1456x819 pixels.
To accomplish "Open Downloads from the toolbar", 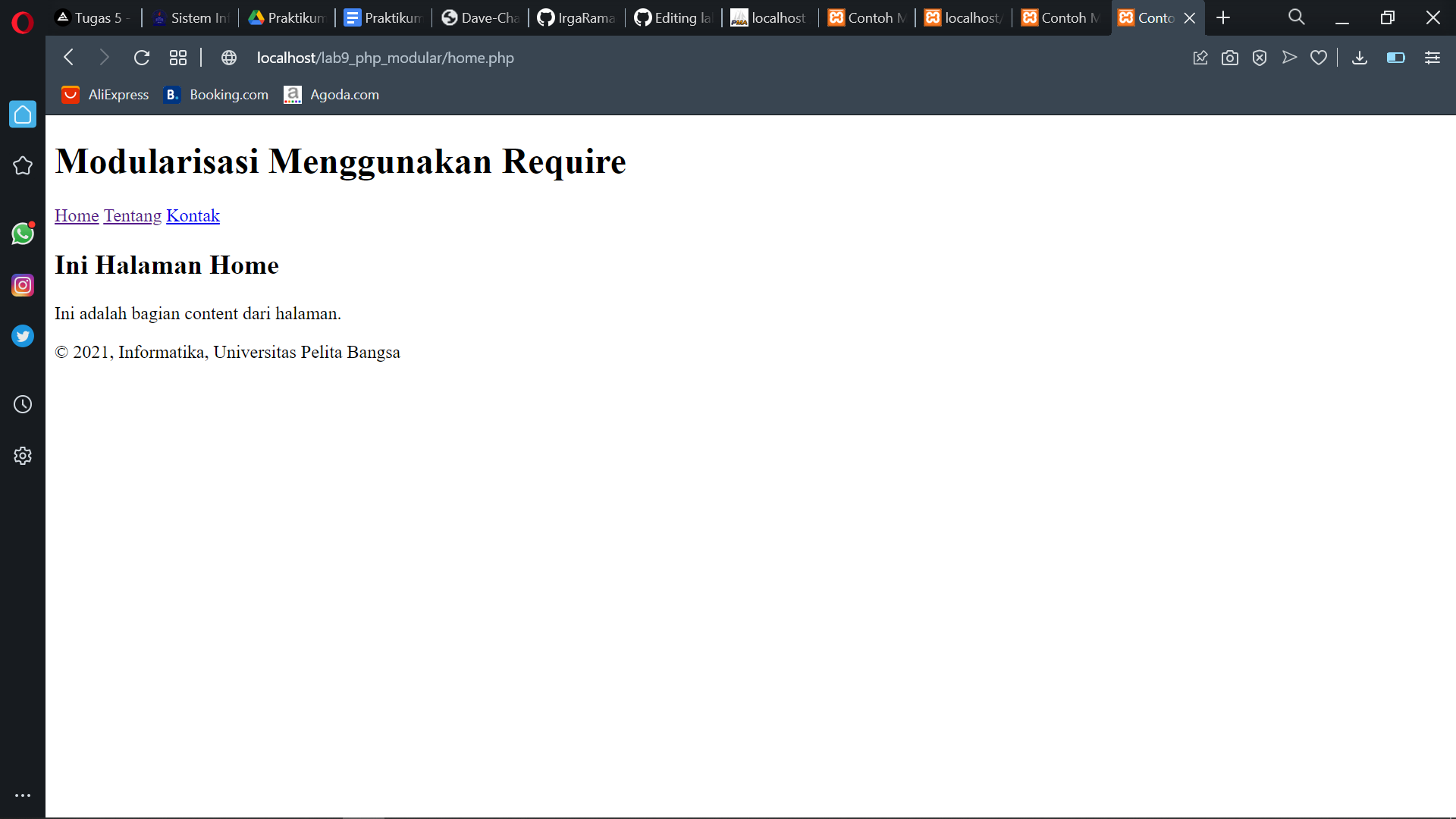I will tap(1358, 58).
